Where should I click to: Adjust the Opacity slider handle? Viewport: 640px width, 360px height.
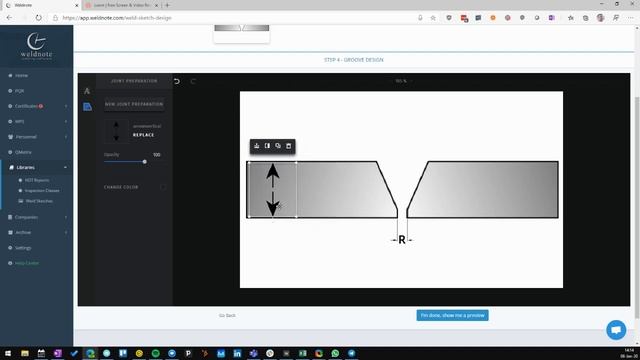click(144, 162)
